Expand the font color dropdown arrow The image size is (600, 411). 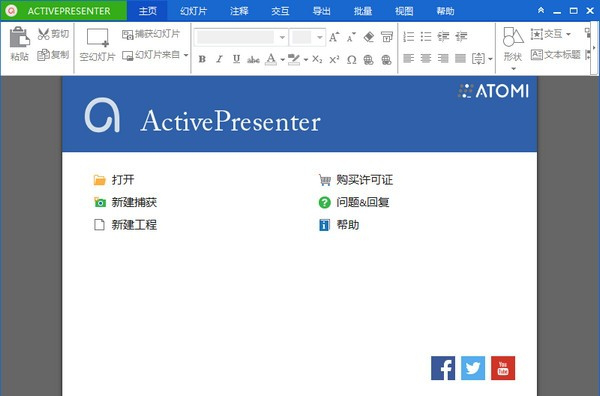pos(282,59)
